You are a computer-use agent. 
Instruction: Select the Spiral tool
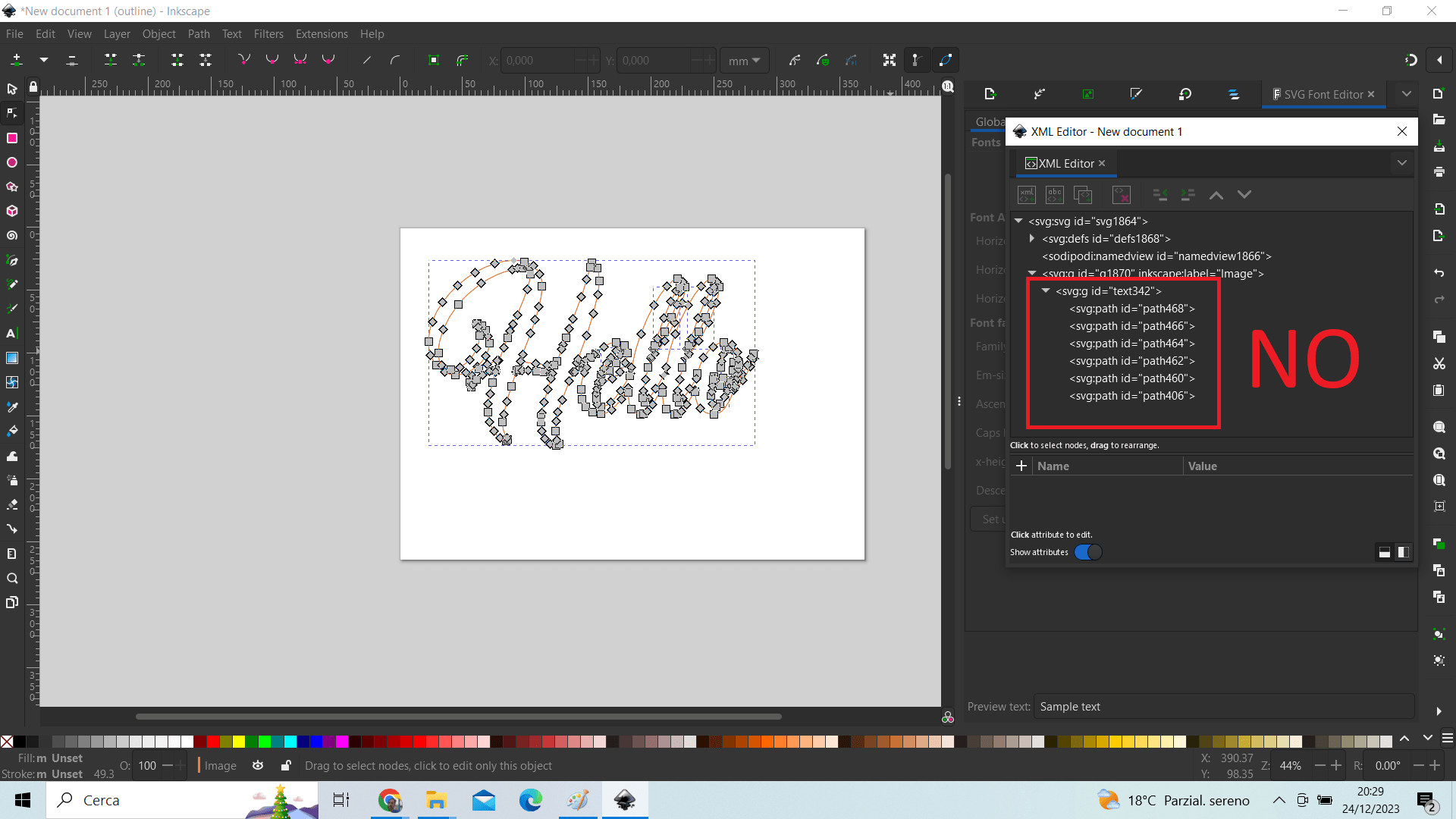pyautogui.click(x=12, y=236)
